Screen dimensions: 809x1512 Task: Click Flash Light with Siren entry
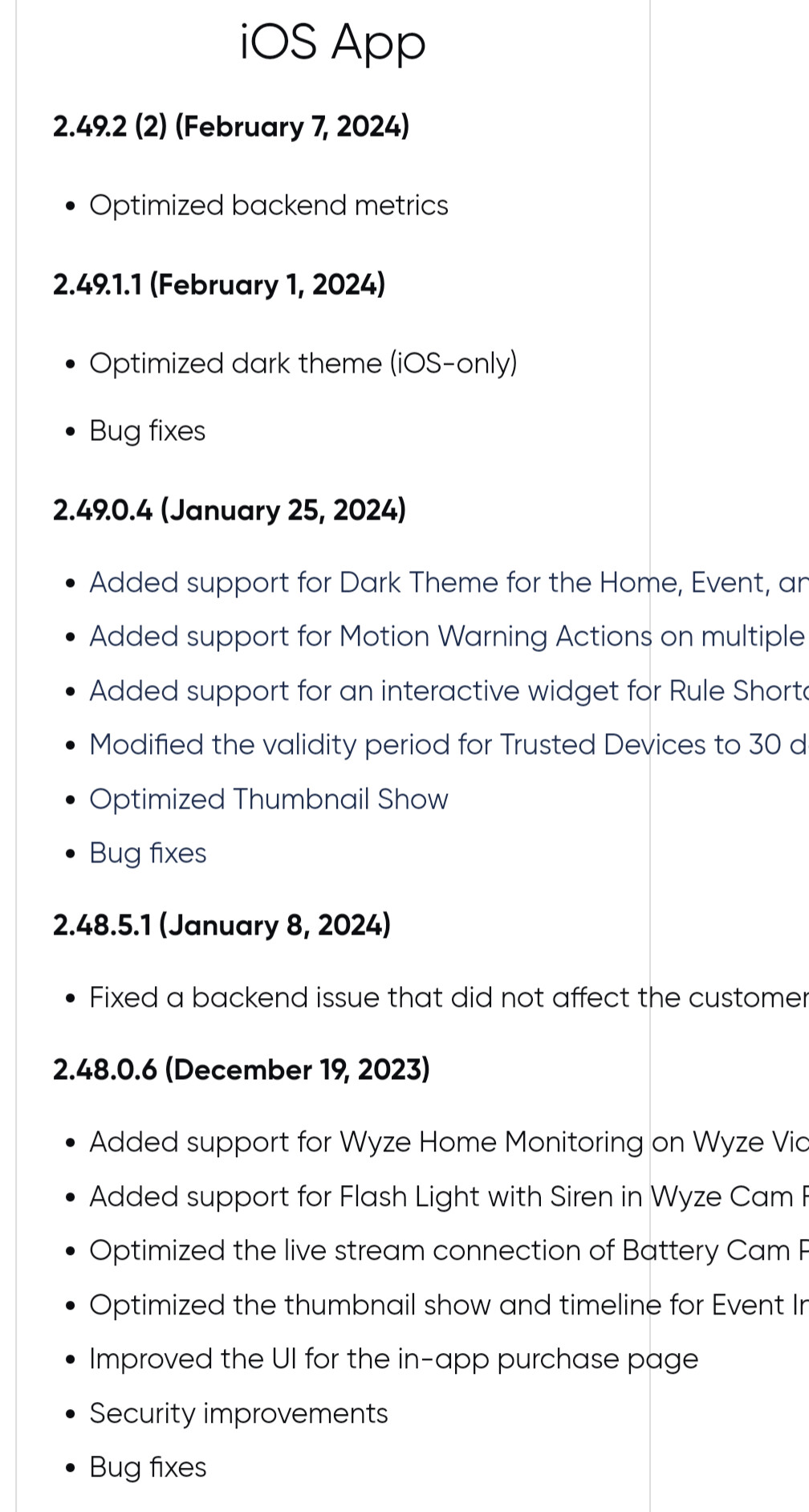click(x=449, y=1197)
